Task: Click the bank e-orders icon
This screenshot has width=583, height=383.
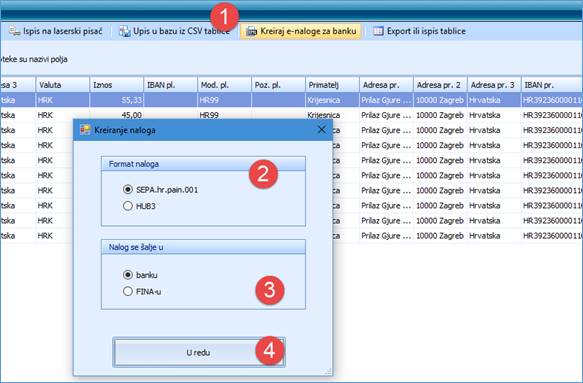Action: [x=251, y=31]
